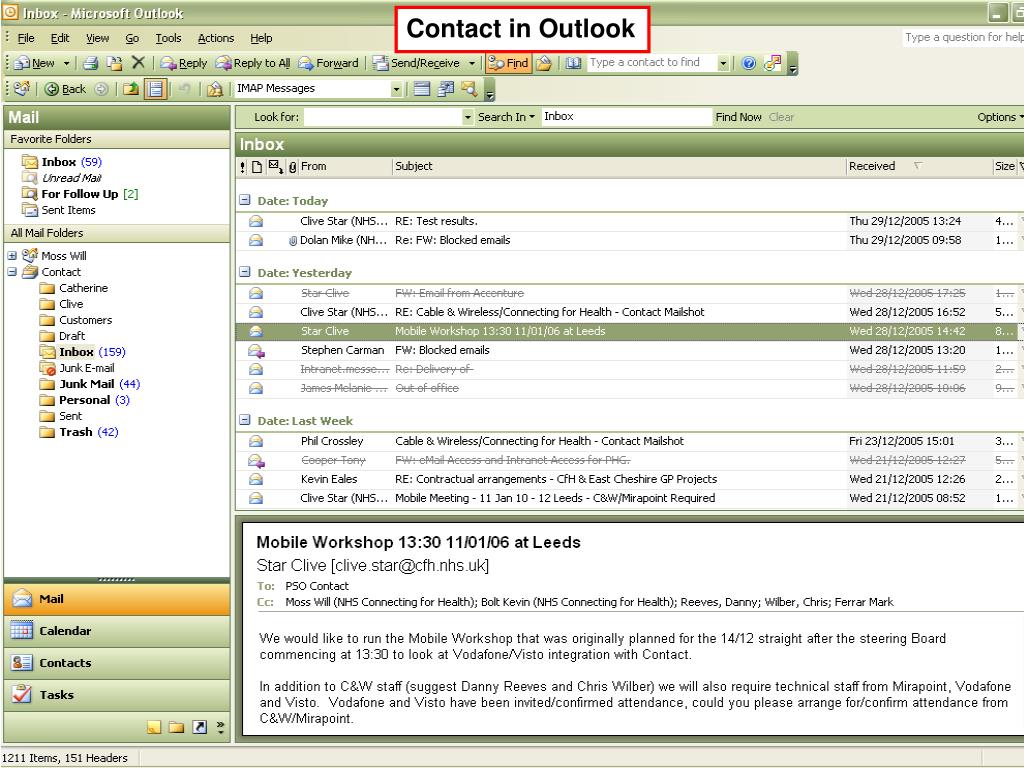
Task: Switch to the Mail pane button
Action: (x=117, y=599)
